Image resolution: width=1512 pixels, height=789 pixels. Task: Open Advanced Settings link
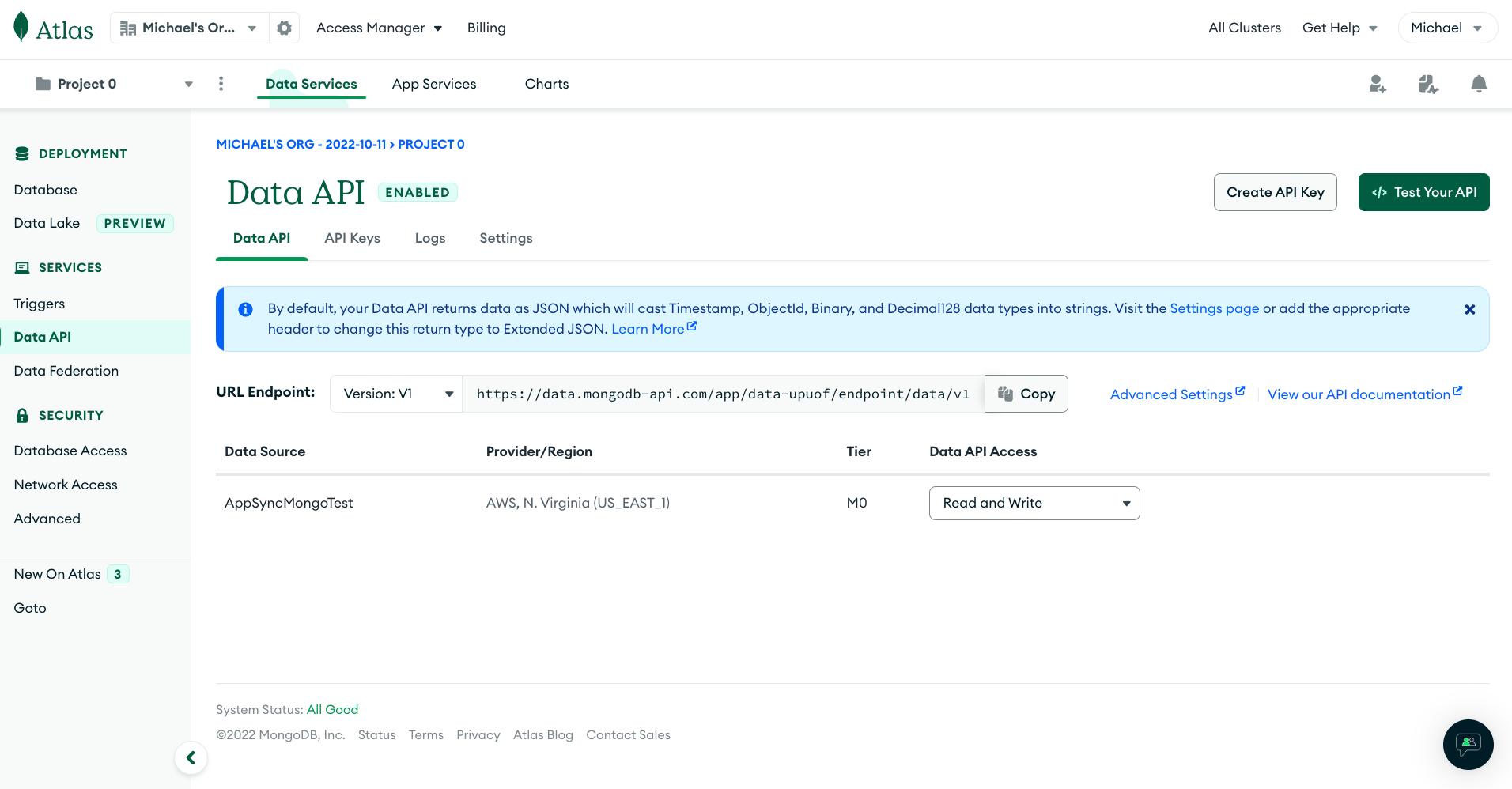pyautogui.click(x=1177, y=394)
